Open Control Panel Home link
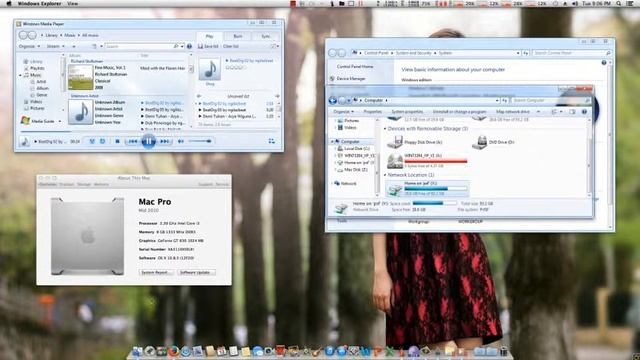Image resolution: width=640 pixels, height=360 pixels. click(355, 66)
